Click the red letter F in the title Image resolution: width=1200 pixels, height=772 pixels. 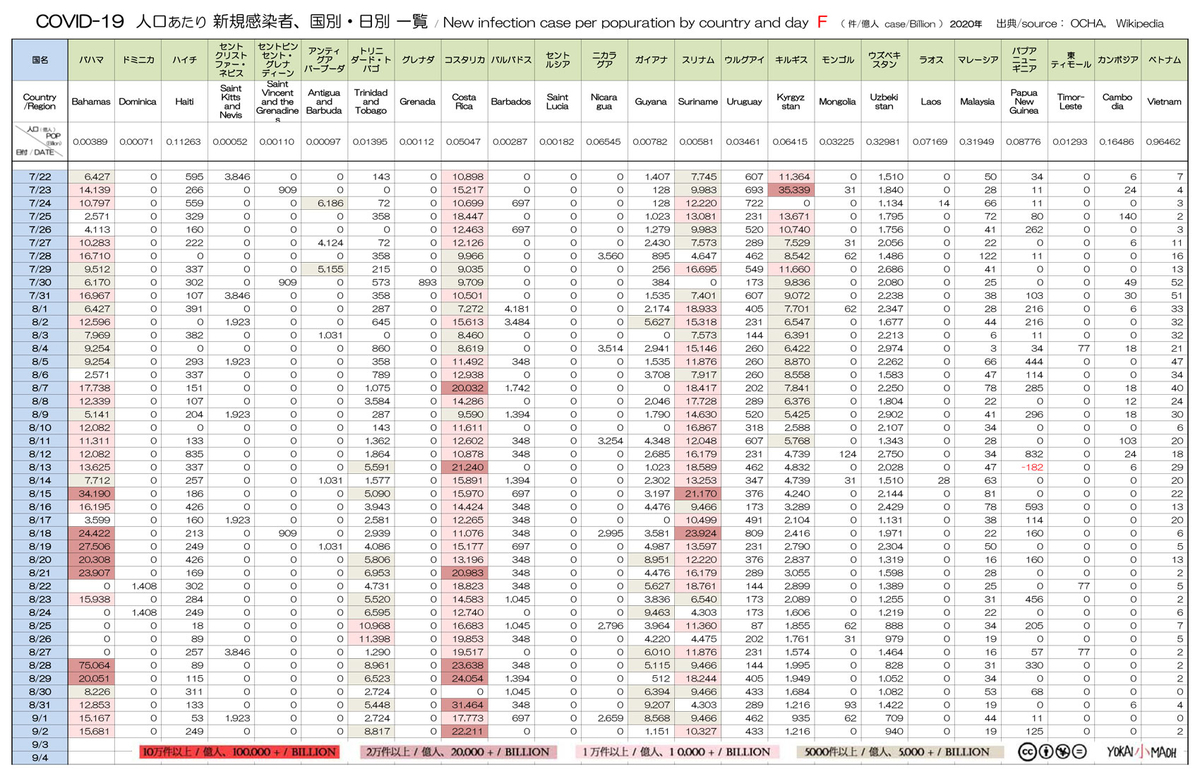coord(820,21)
